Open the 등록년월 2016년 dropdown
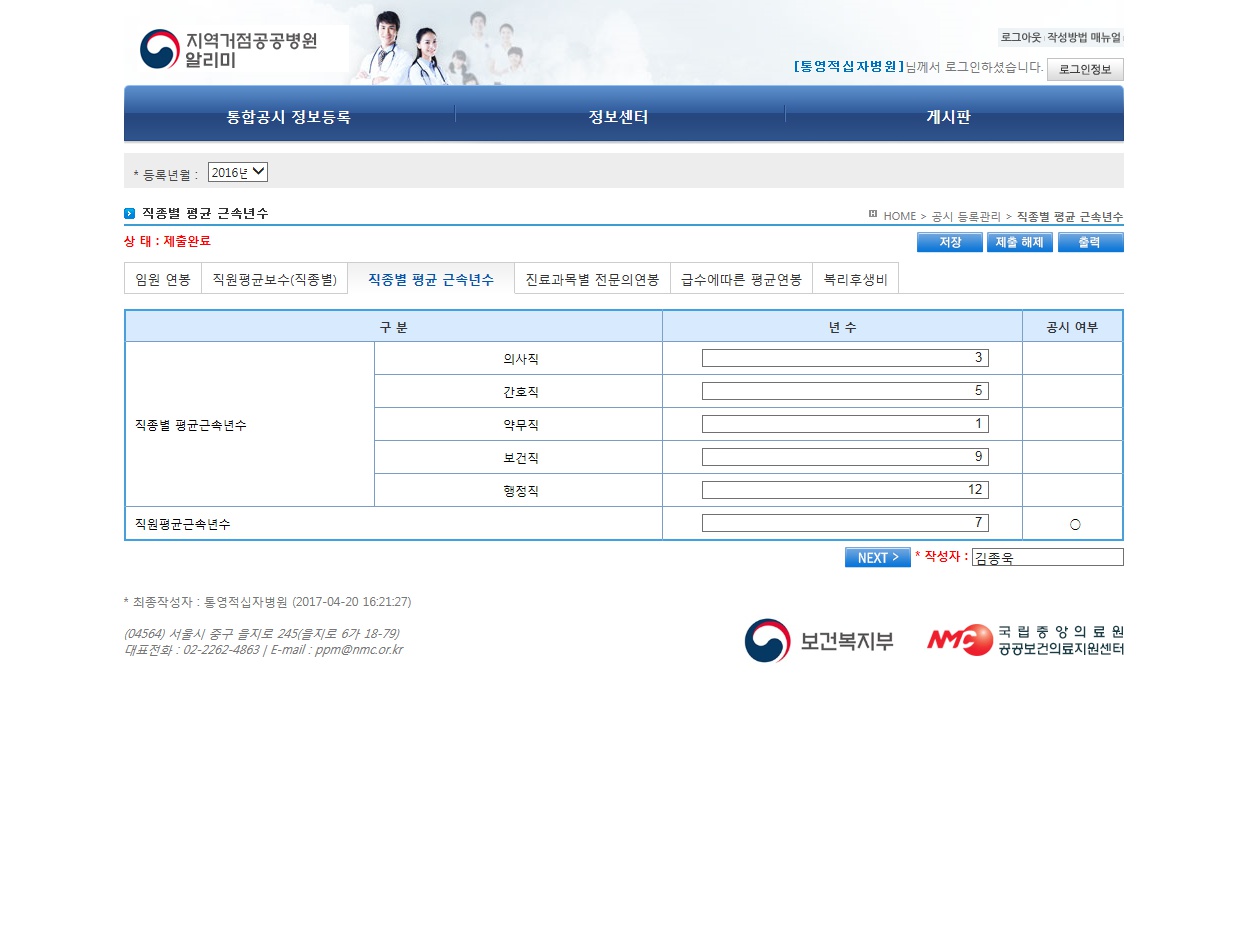Screen dimensions: 1247x938 point(238,173)
